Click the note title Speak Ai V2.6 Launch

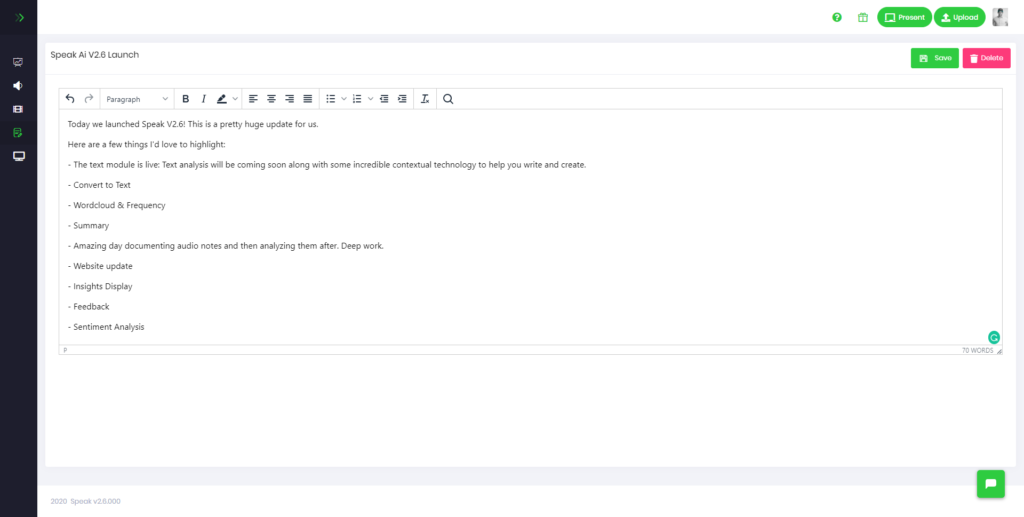pyautogui.click(x=95, y=55)
